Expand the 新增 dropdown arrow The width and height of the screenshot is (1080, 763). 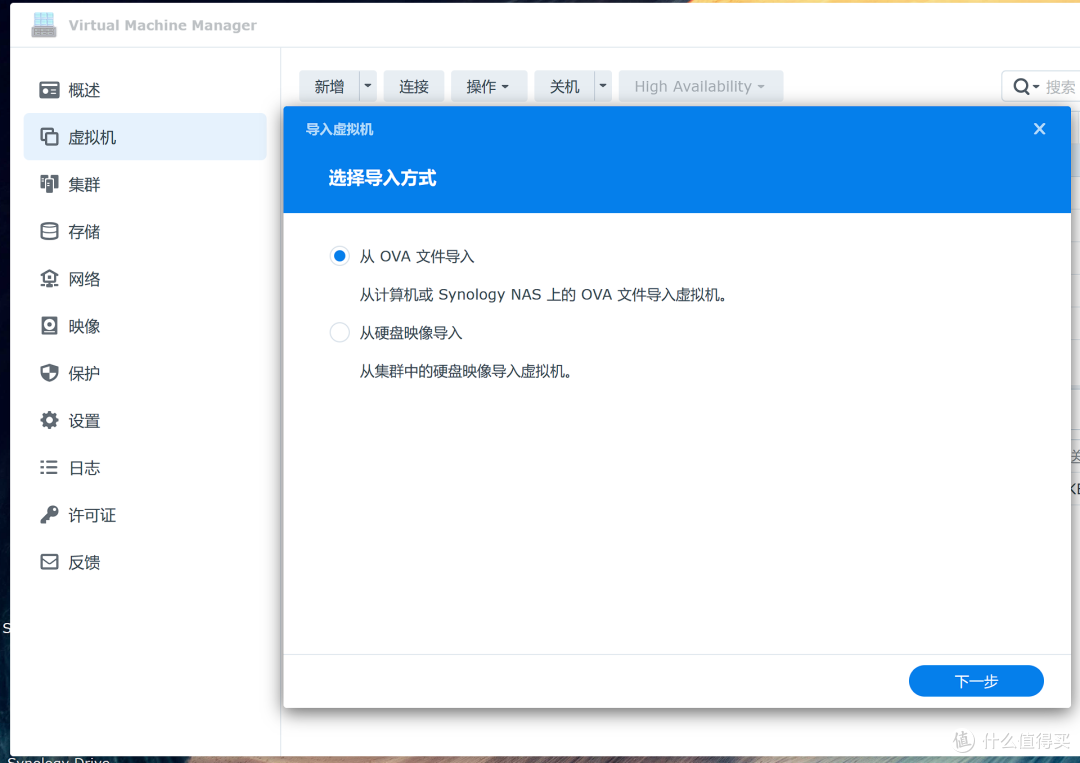(368, 86)
